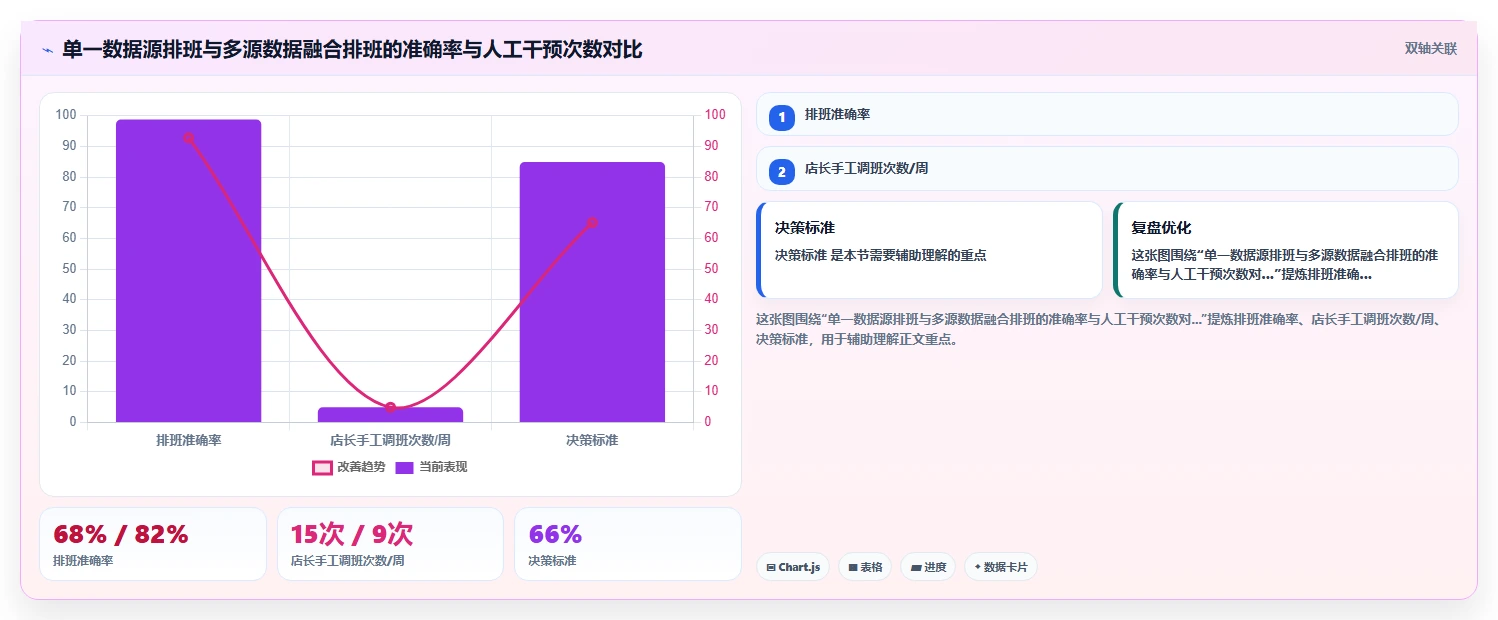Click the trend line point on 决策标准

[592, 222]
